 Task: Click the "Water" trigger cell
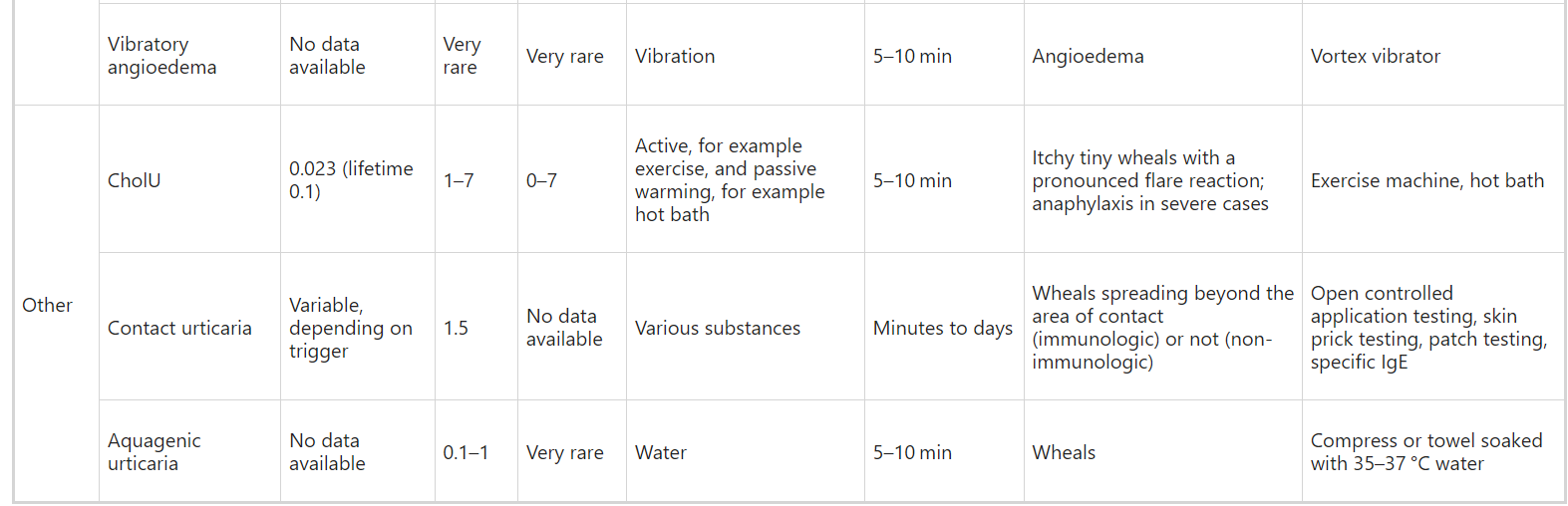tap(661, 452)
